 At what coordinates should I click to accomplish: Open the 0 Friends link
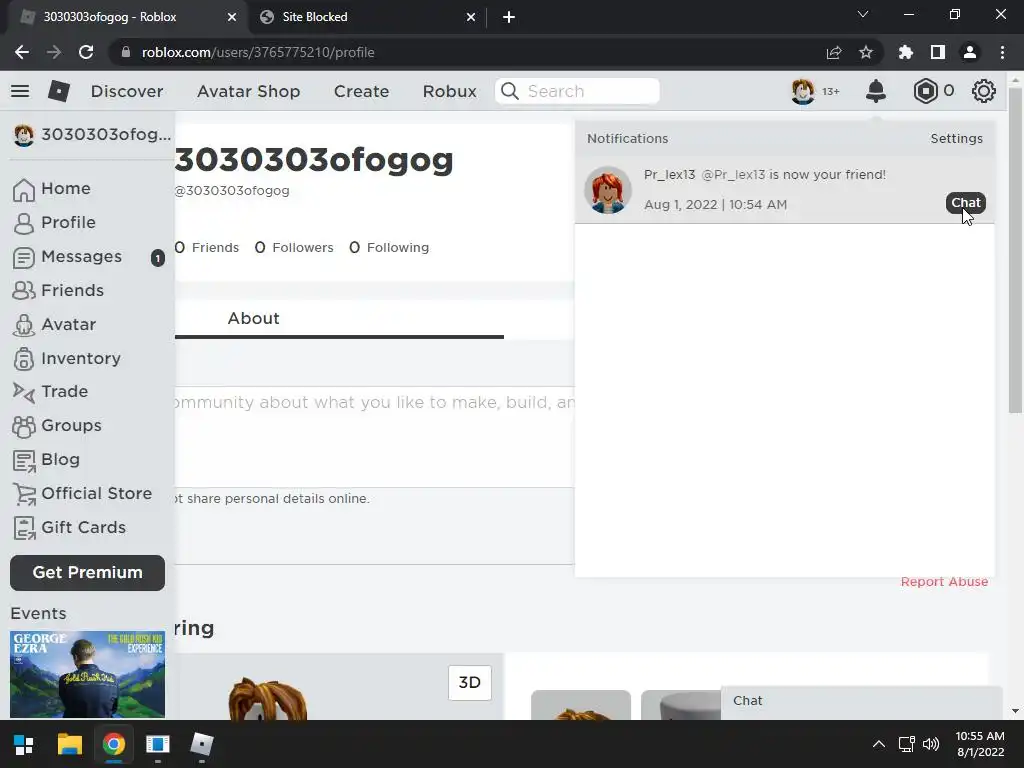(206, 248)
